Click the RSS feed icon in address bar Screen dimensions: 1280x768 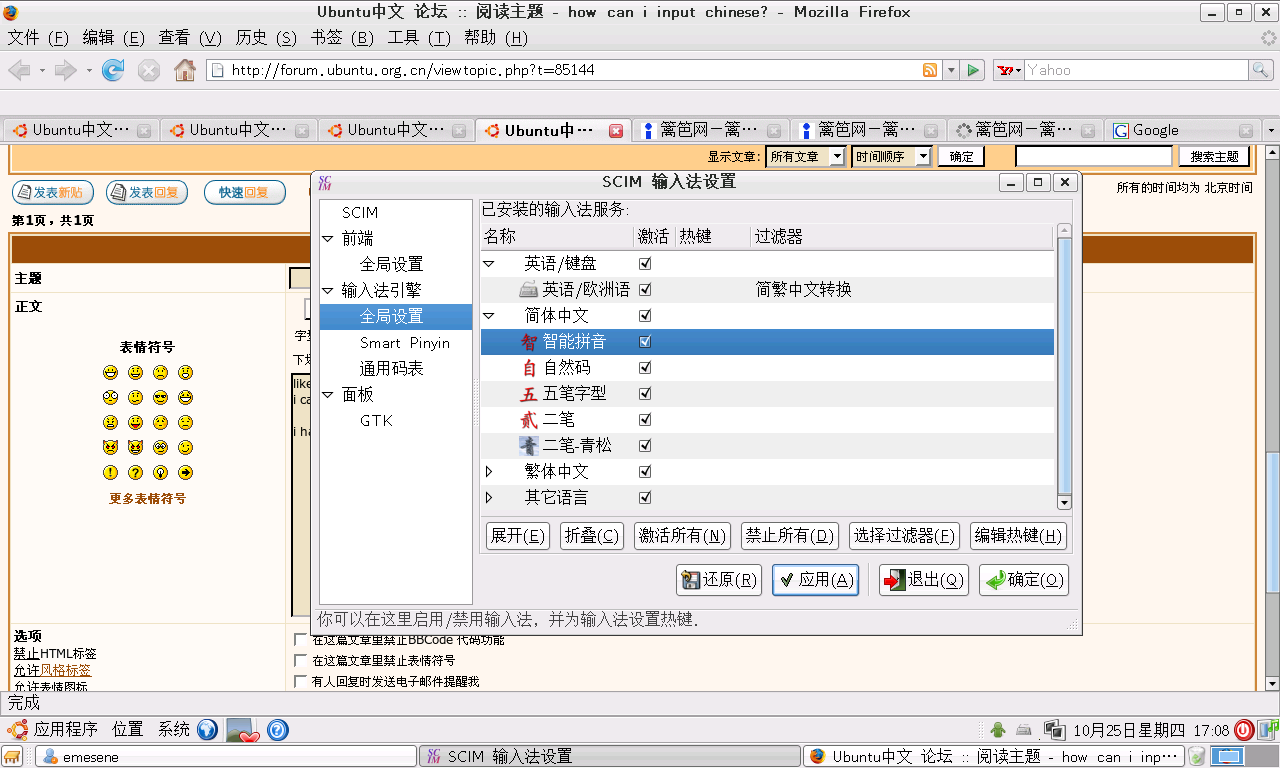[x=930, y=70]
